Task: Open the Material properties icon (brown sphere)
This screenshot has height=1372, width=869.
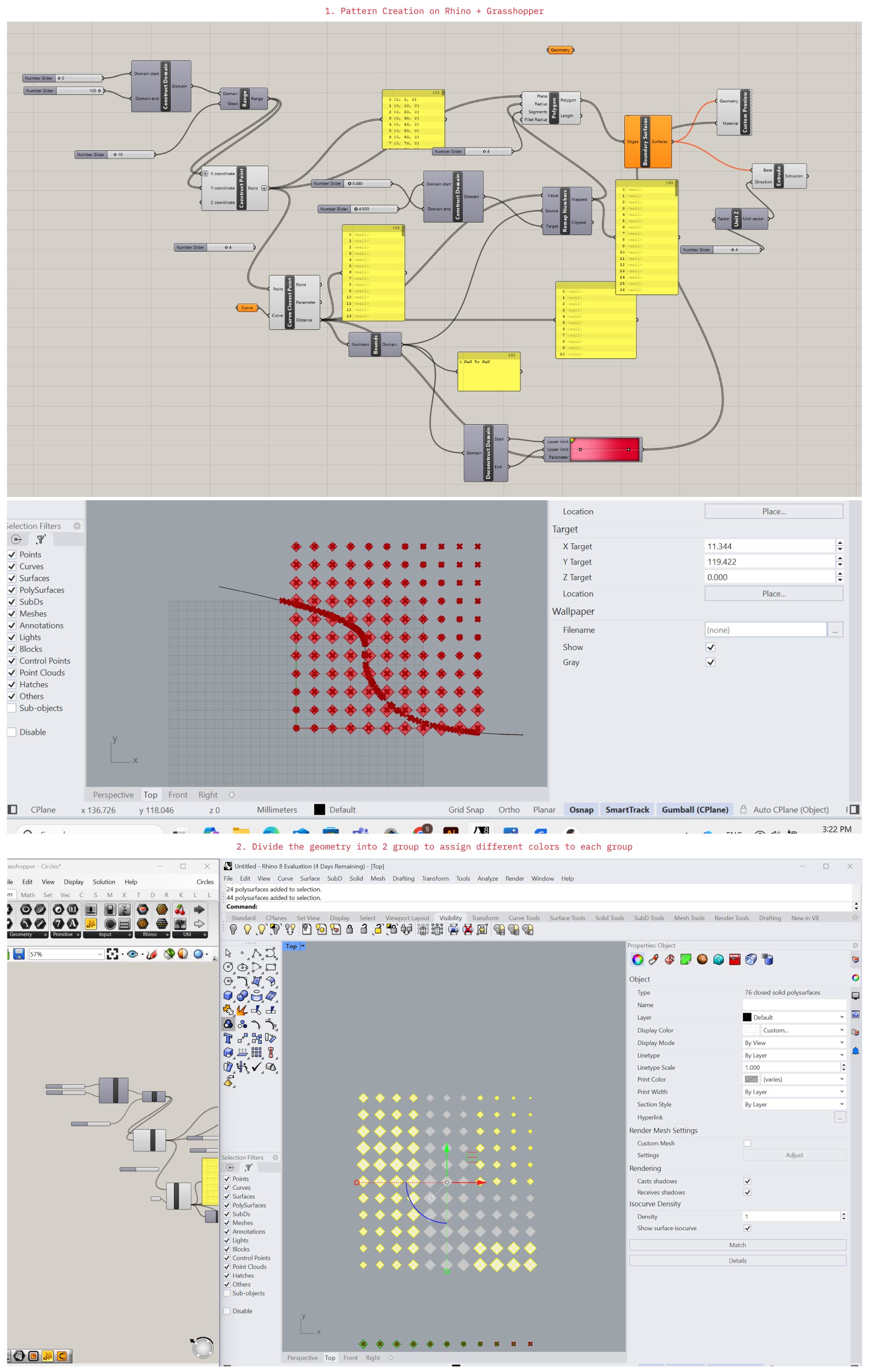Action: point(702,959)
